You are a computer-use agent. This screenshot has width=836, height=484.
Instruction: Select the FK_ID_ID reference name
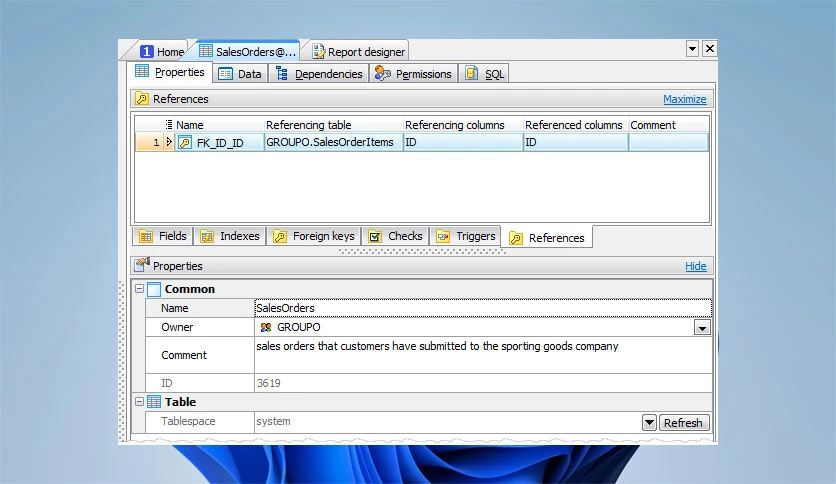[x=220, y=143]
